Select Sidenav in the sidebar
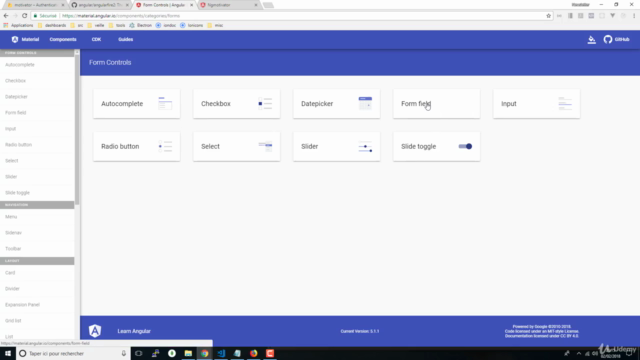This screenshot has width=640, height=360. (x=37, y=233)
